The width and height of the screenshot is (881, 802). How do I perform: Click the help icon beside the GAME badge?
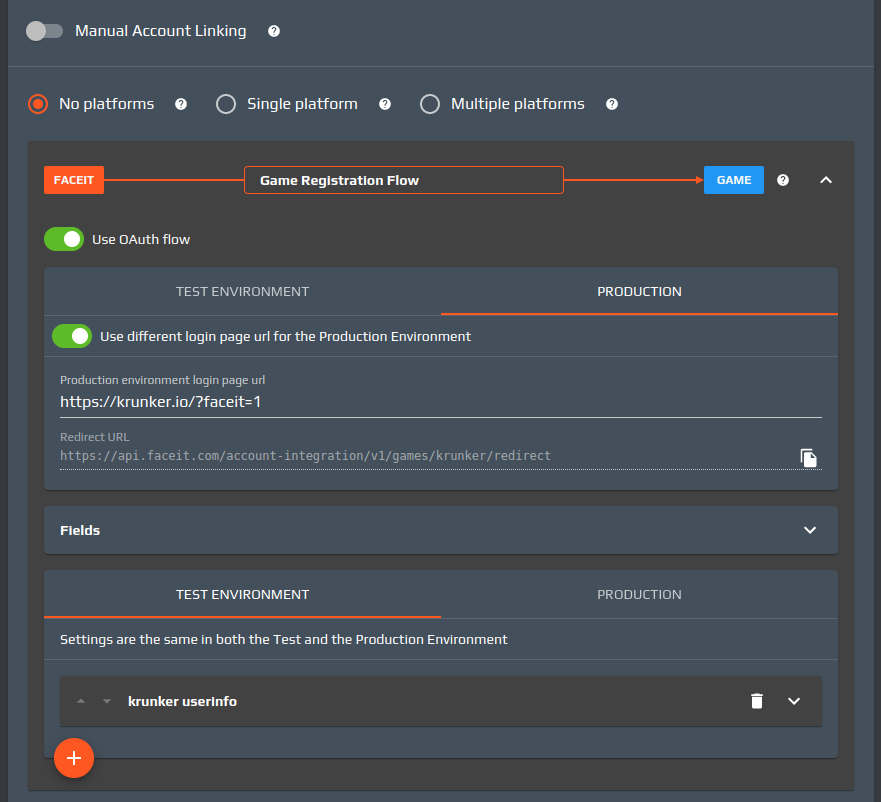pos(782,180)
